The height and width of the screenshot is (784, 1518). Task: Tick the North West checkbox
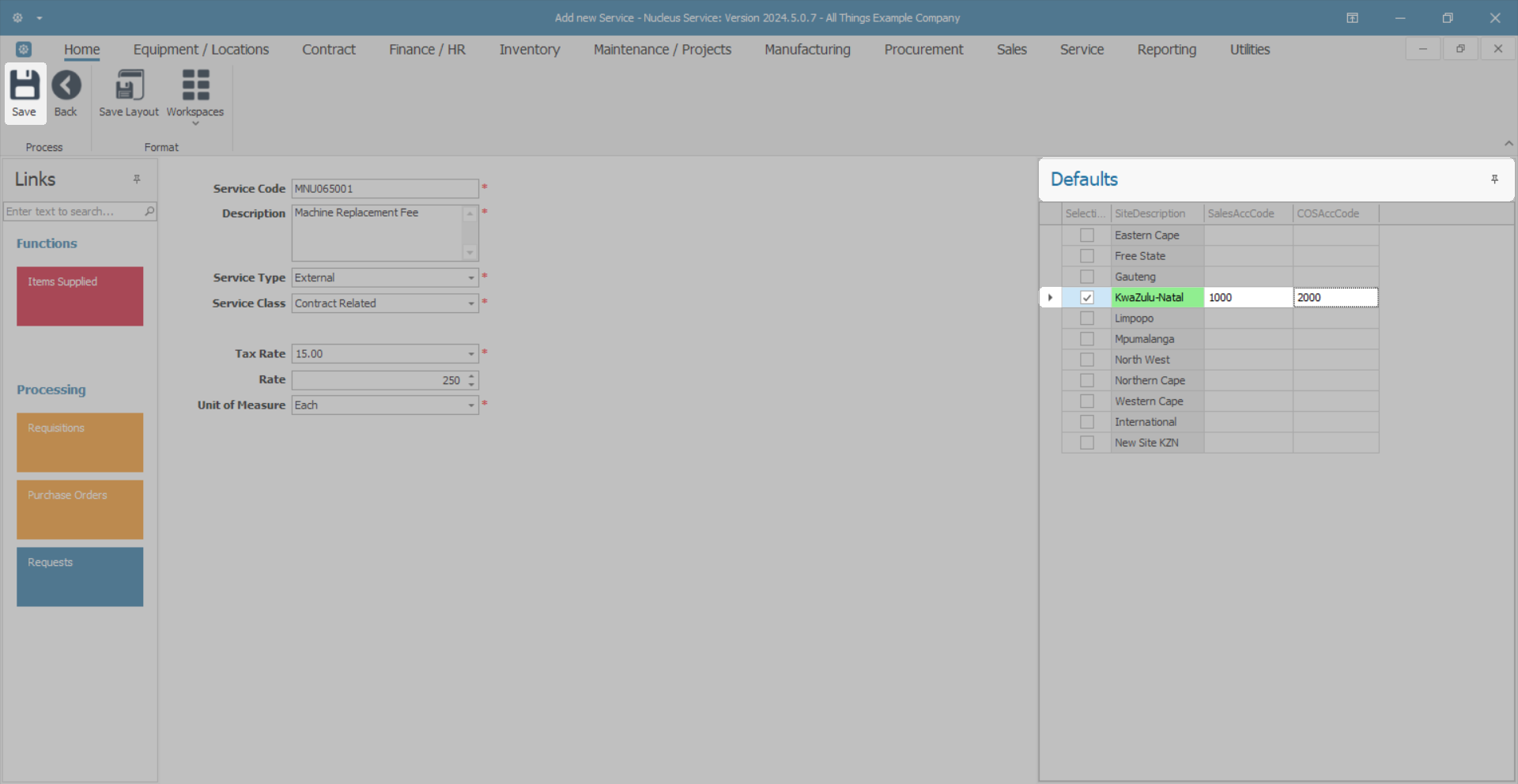tap(1087, 360)
